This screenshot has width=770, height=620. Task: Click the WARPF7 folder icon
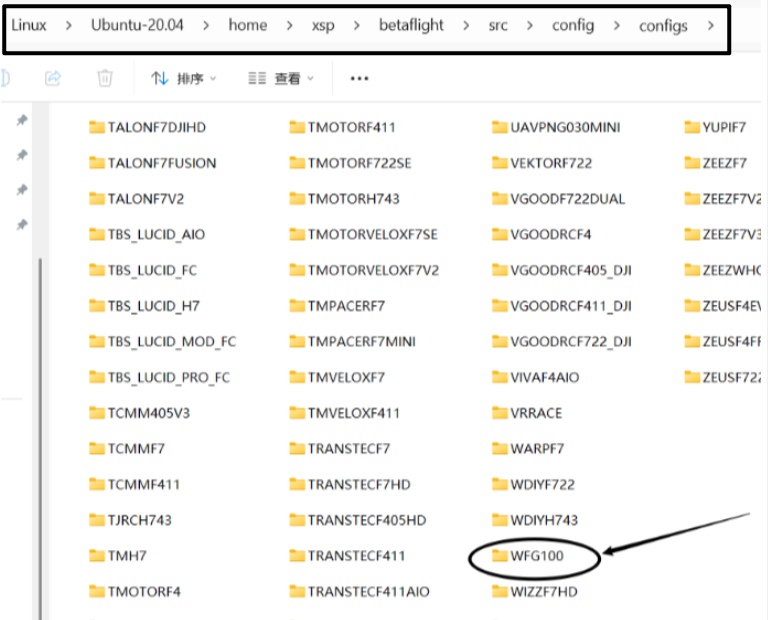coord(500,449)
